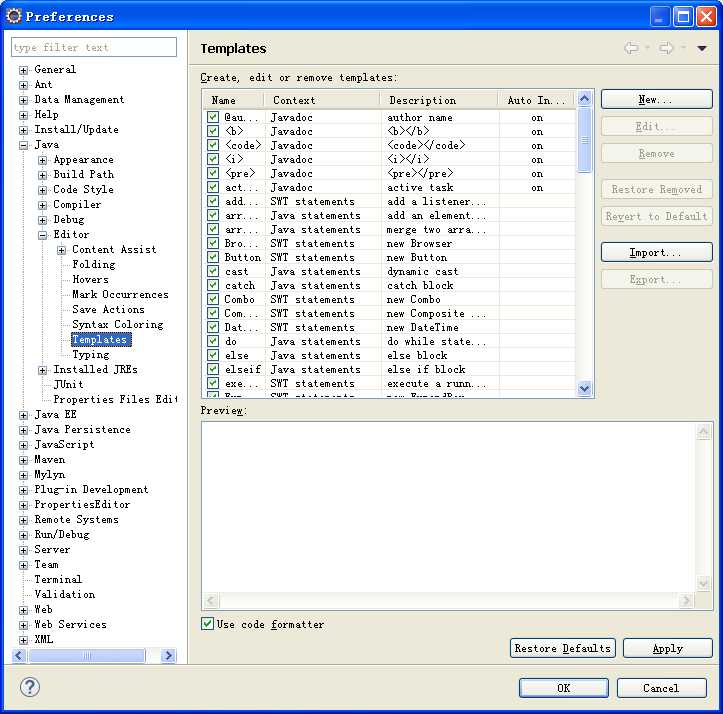Uncheck the elseif template checkbox
This screenshot has width=723, height=714.
[213, 369]
